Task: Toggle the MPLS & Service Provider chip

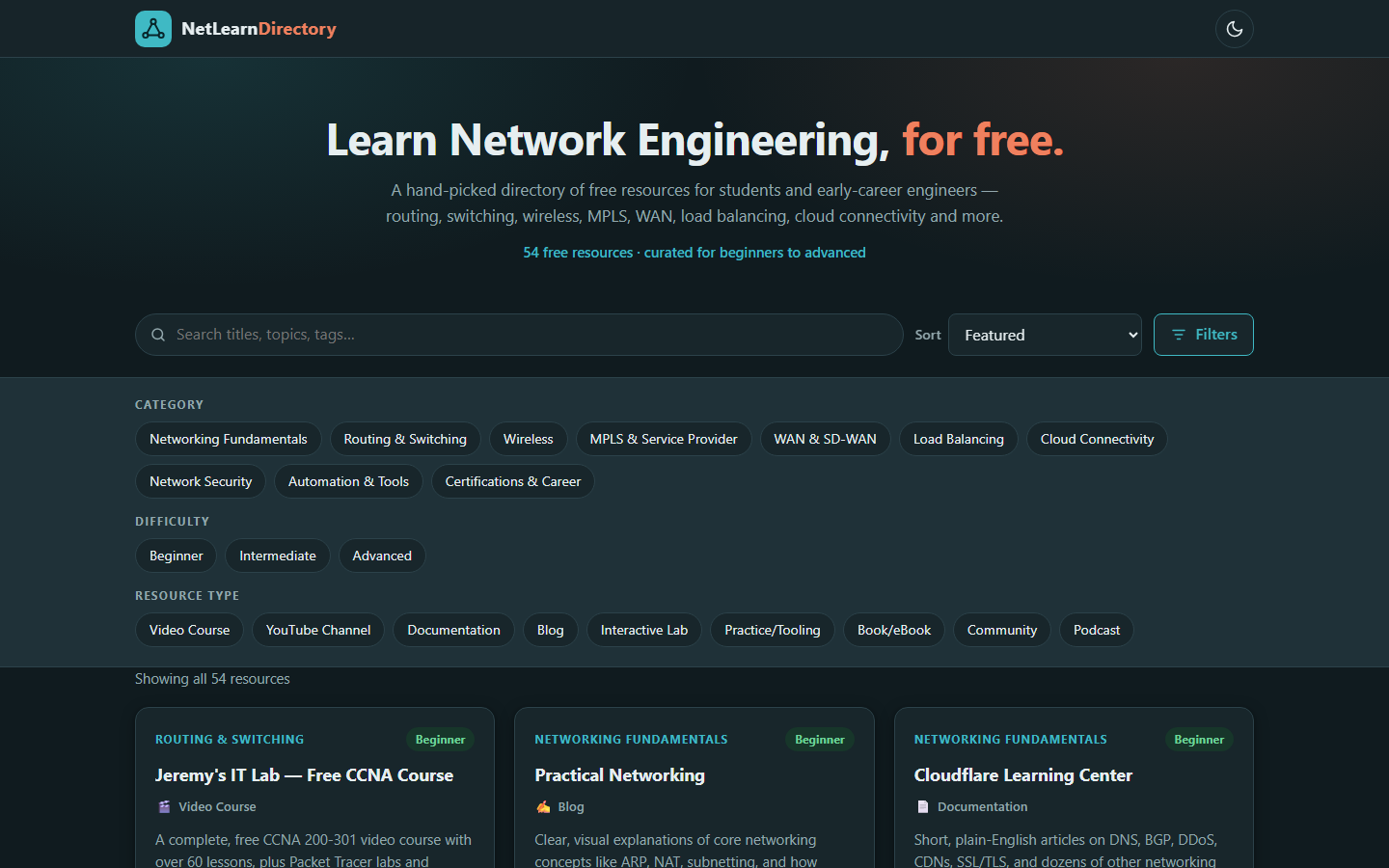Action: click(x=664, y=439)
